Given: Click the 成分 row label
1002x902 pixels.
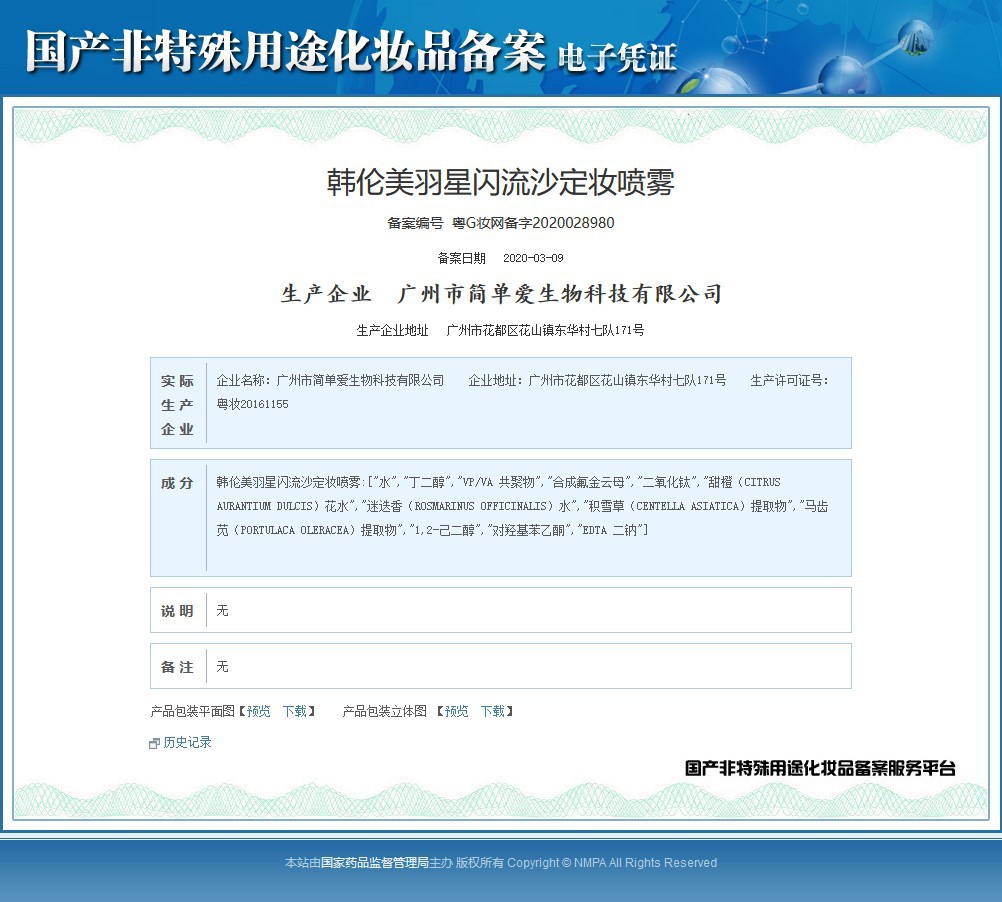Looking at the screenshot, I should tap(177, 483).
